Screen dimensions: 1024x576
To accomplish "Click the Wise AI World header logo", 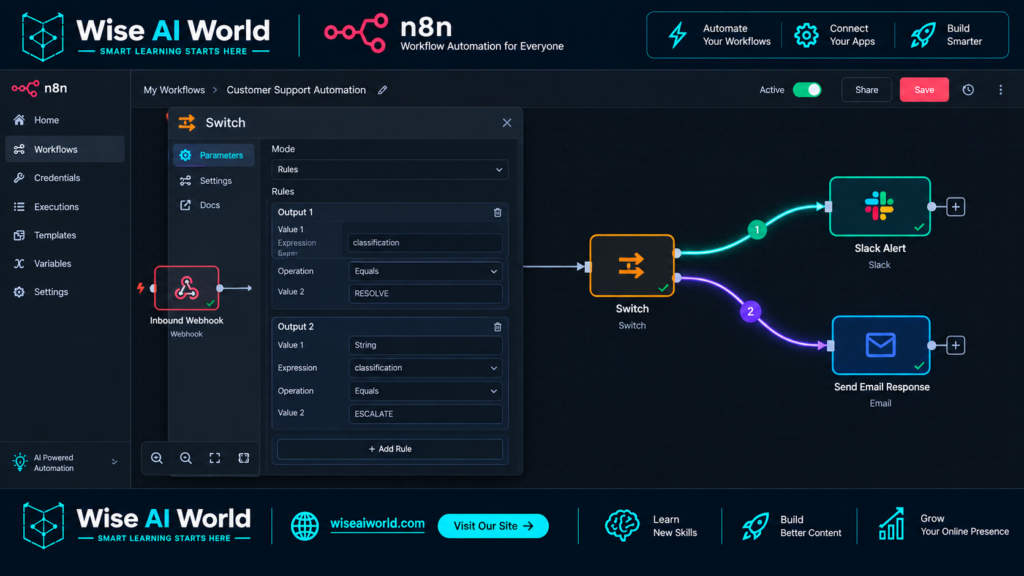I will [x=145, y=36].
